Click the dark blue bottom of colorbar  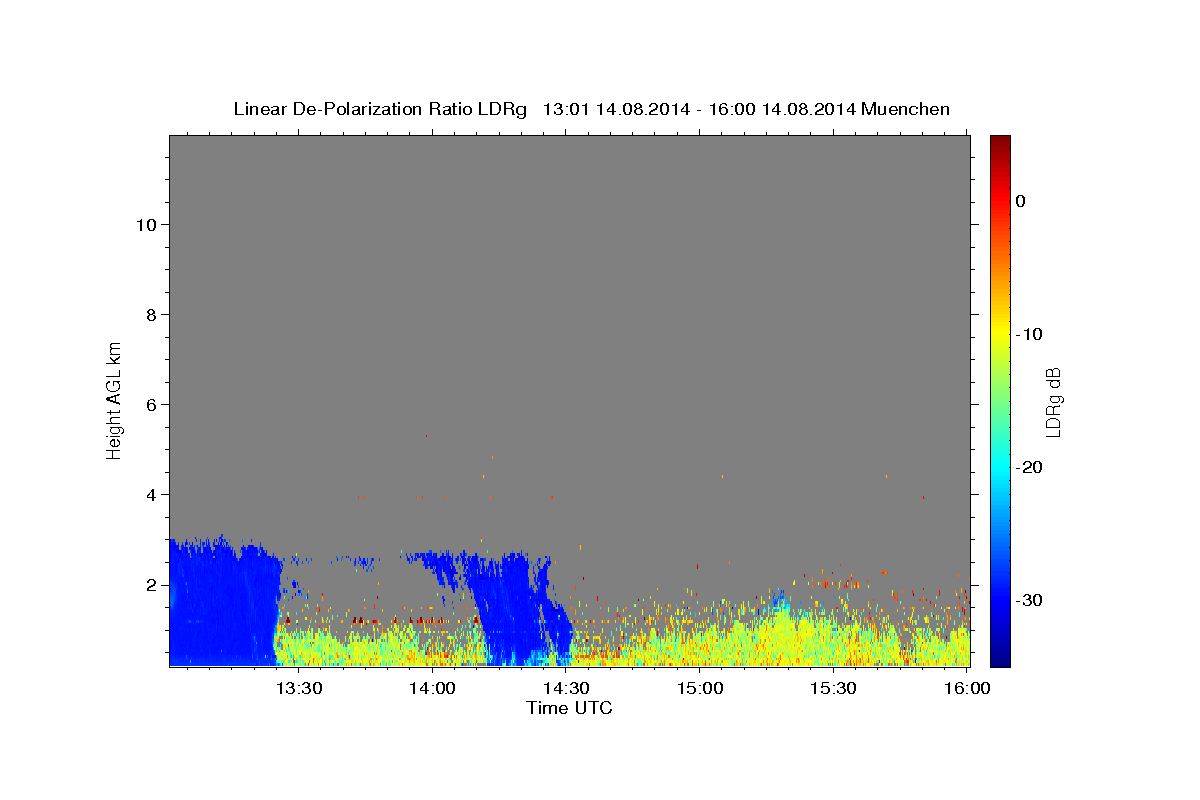(999, 657)
